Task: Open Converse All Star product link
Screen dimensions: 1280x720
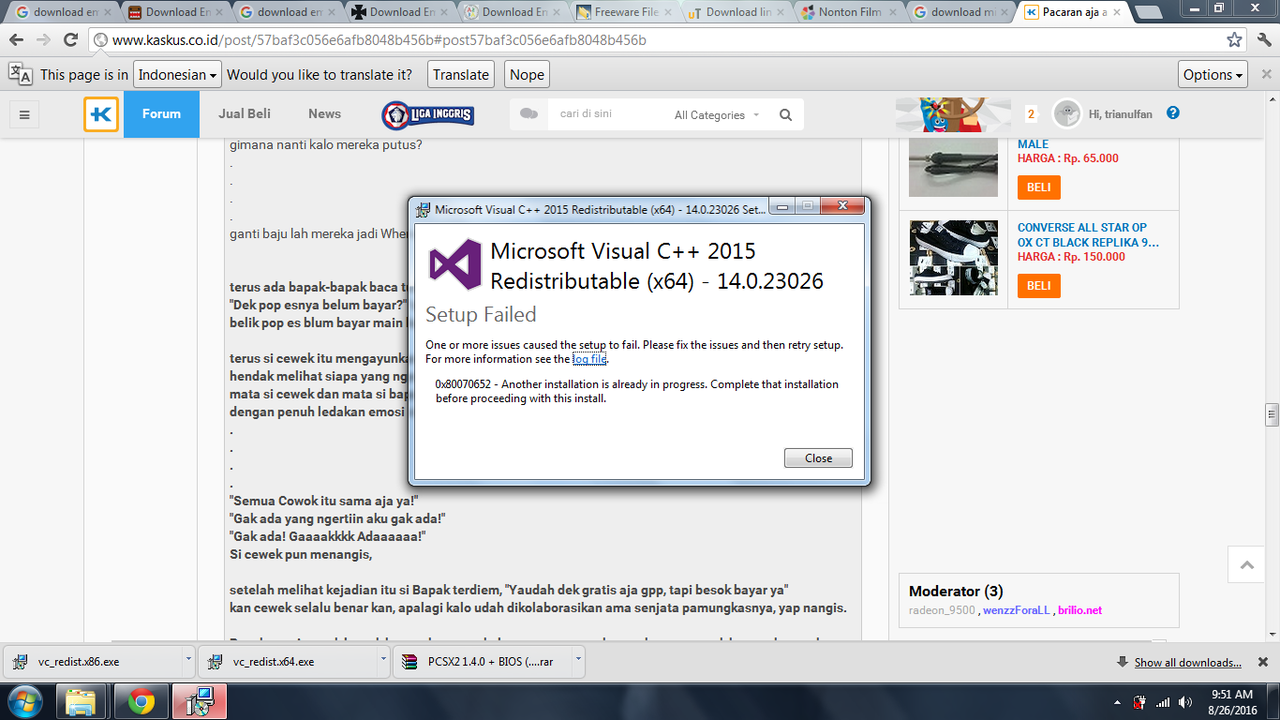Action: 1088,234
